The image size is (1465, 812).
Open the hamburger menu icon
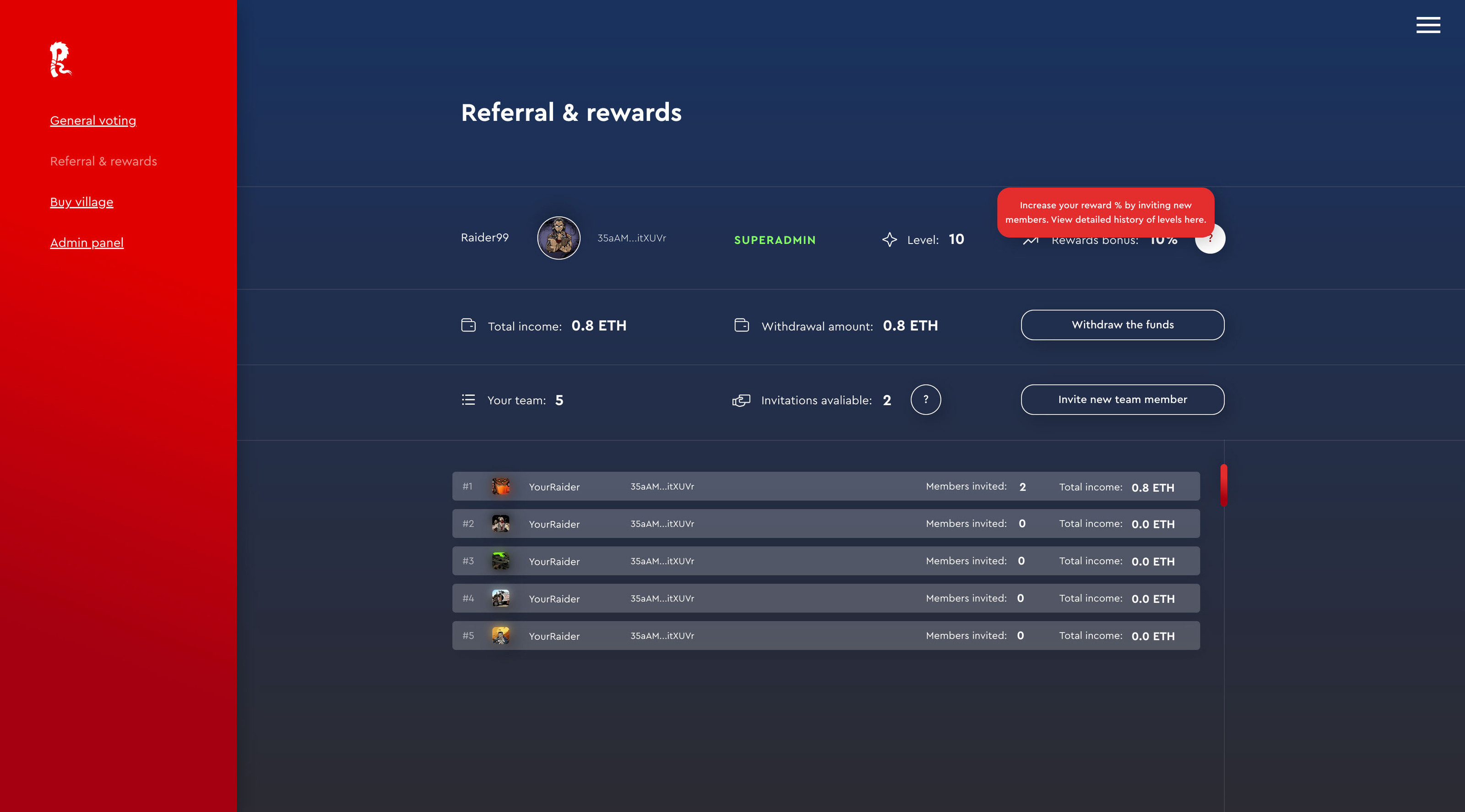pyautogui.click(x=1427, y=26)
